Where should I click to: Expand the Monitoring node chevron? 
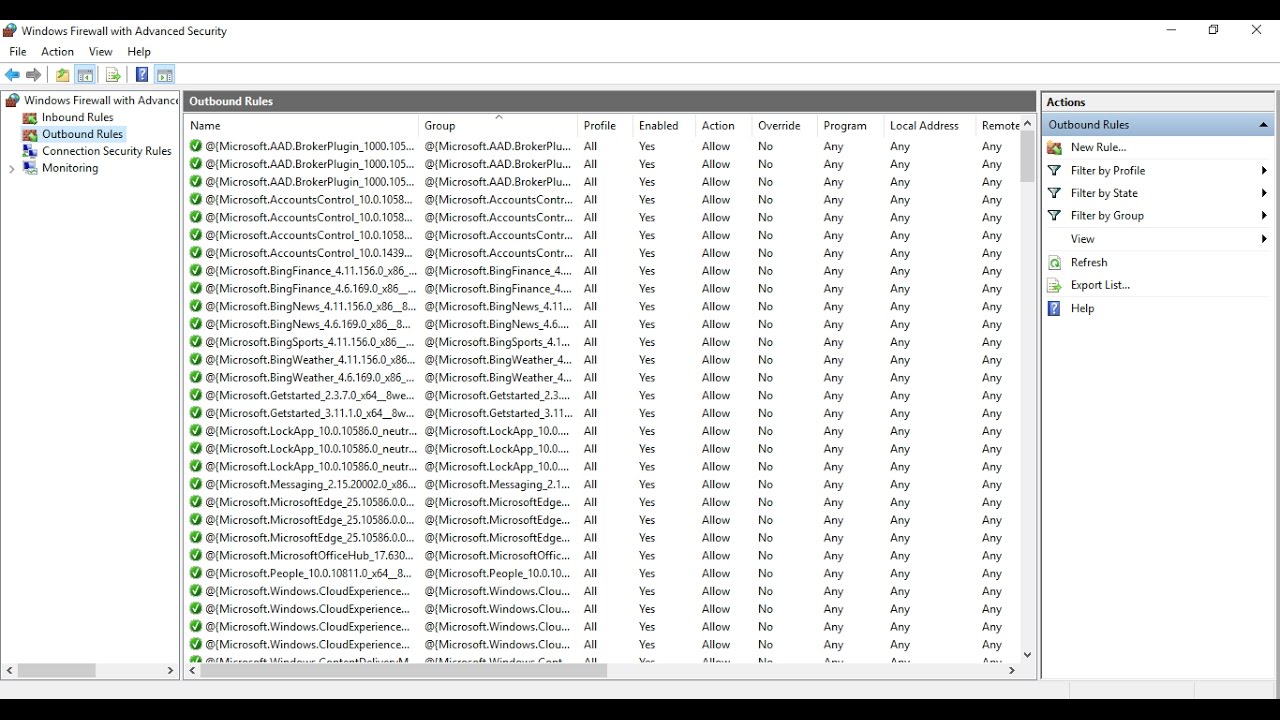coord(12,169)
